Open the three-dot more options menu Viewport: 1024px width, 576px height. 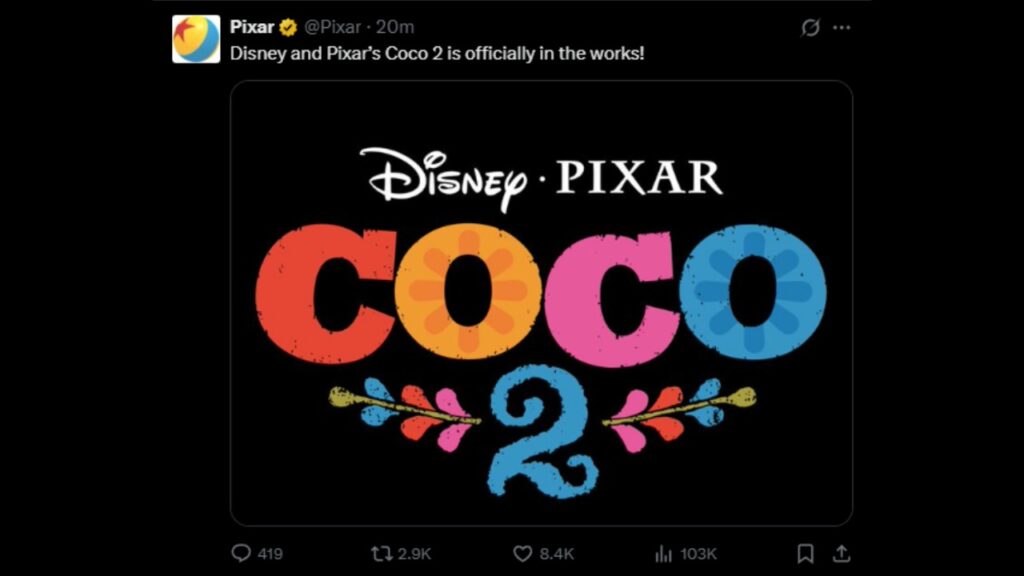[x=842, y=28]
